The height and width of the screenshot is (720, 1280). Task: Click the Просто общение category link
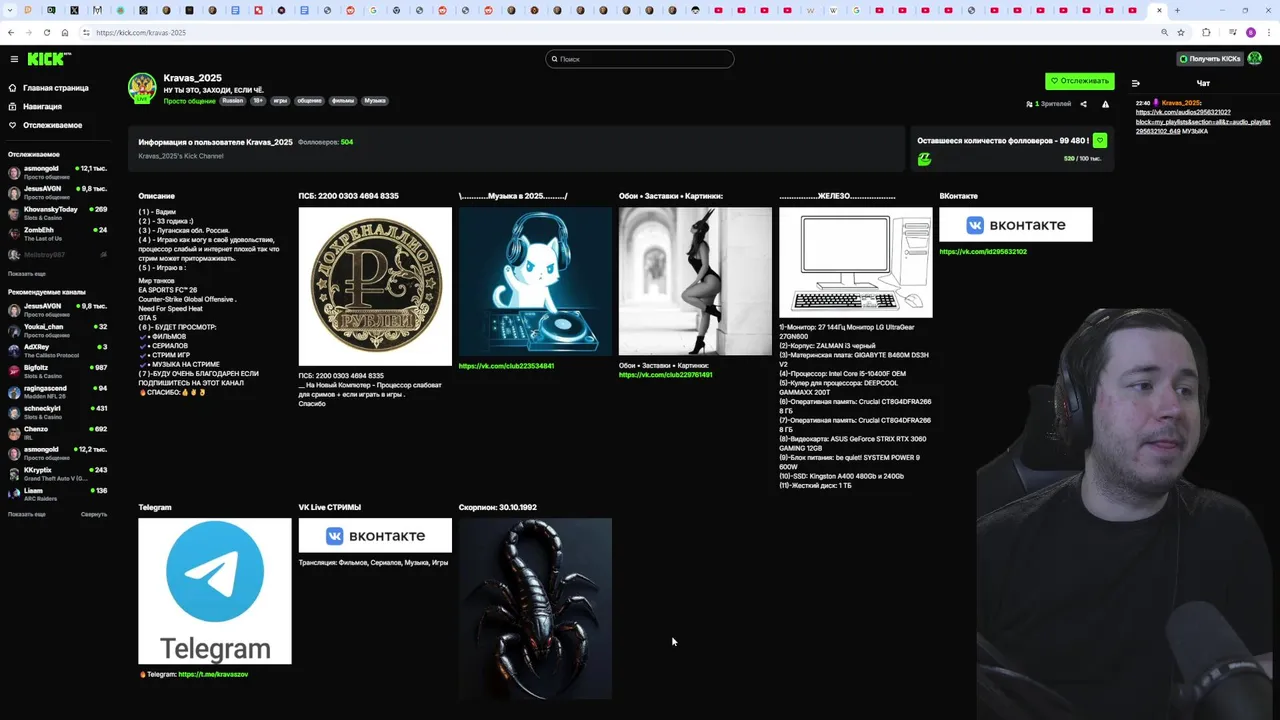click(x=189, y=101)
